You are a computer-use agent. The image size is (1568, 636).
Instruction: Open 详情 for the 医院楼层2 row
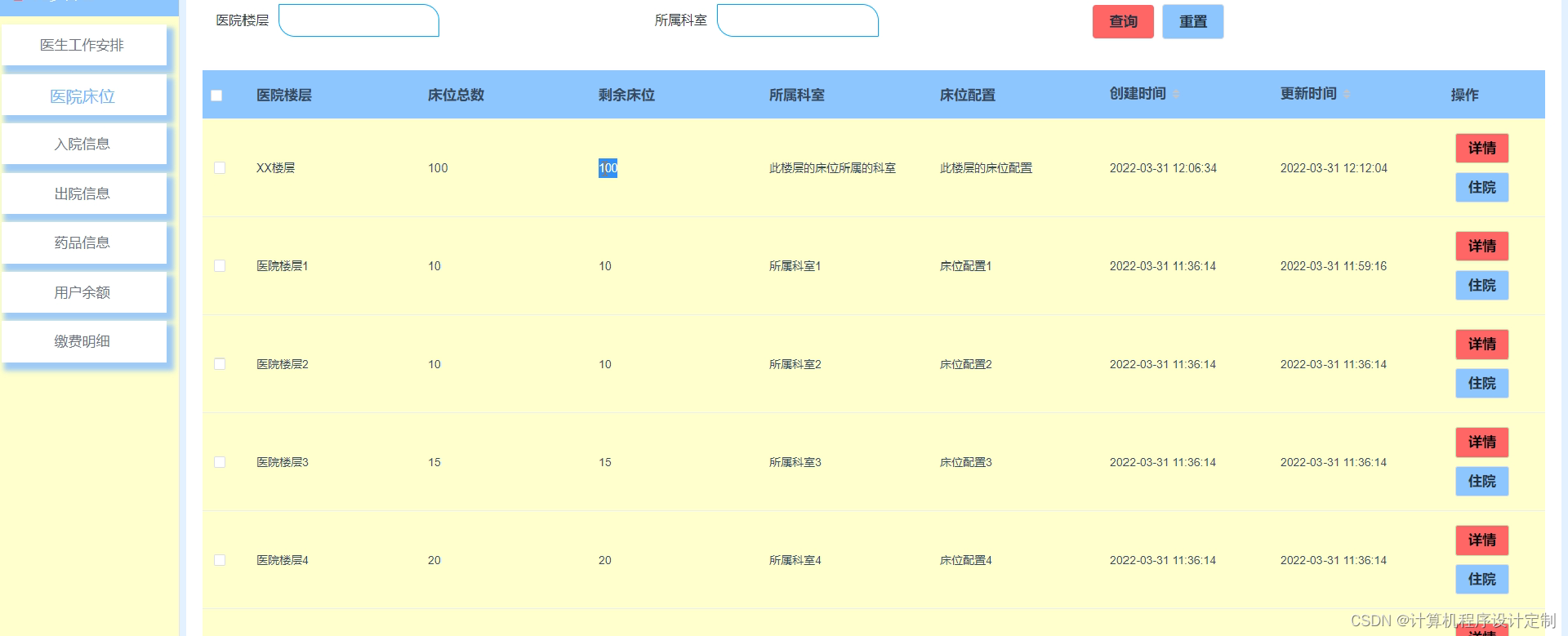1482,345
